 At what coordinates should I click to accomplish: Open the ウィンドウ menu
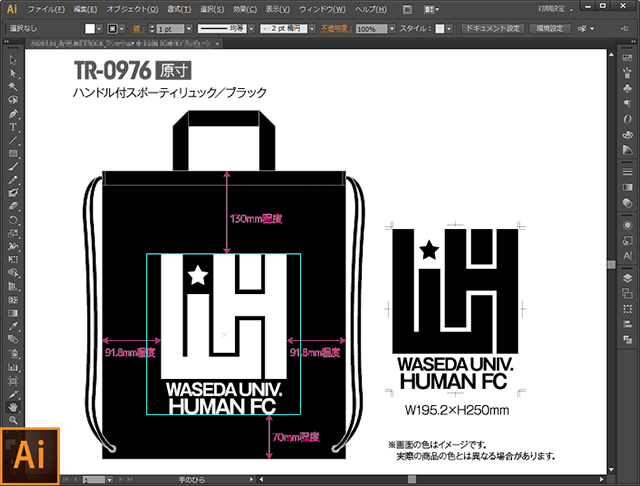coord(322,9)
